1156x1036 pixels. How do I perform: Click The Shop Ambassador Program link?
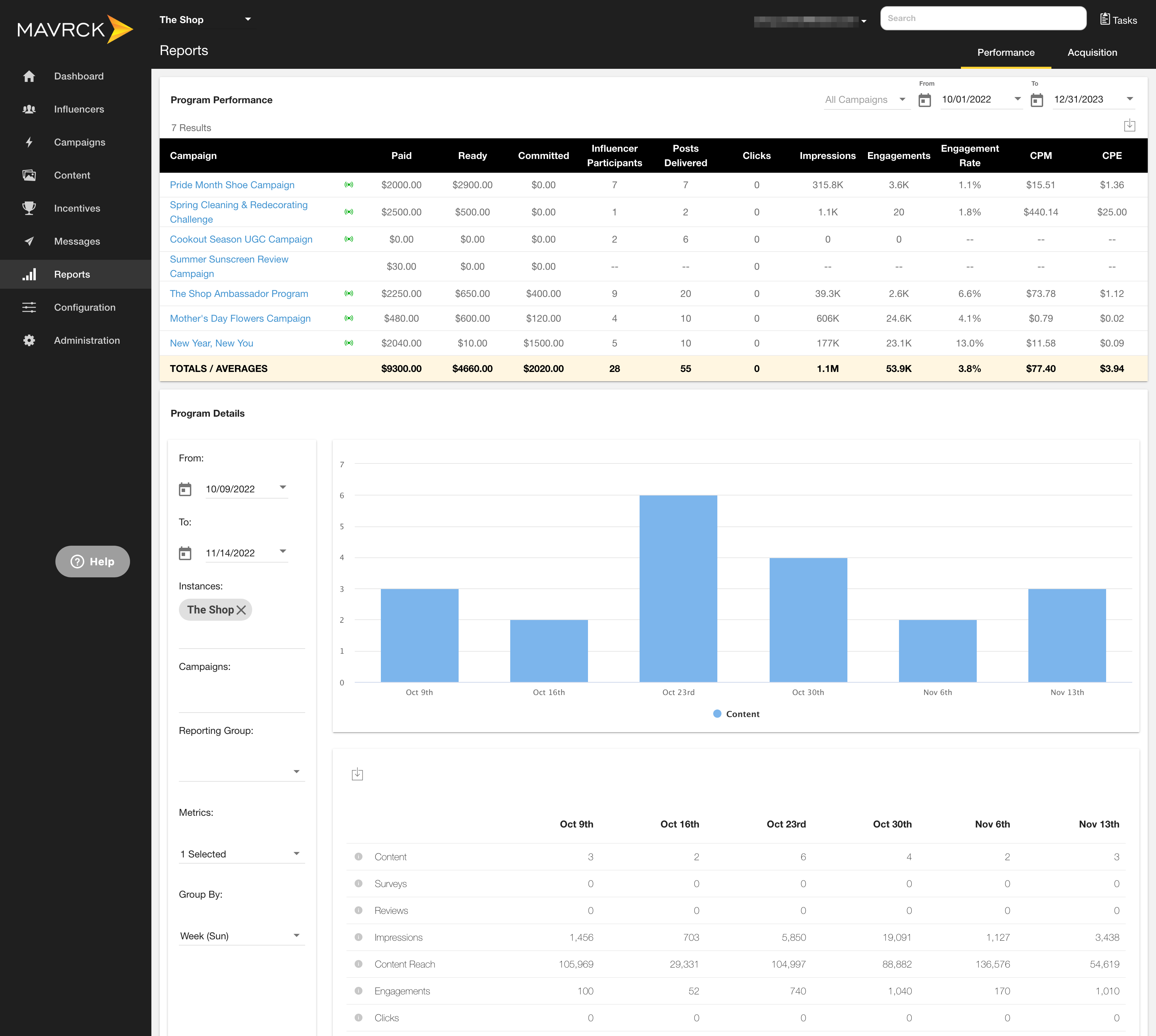239,293
